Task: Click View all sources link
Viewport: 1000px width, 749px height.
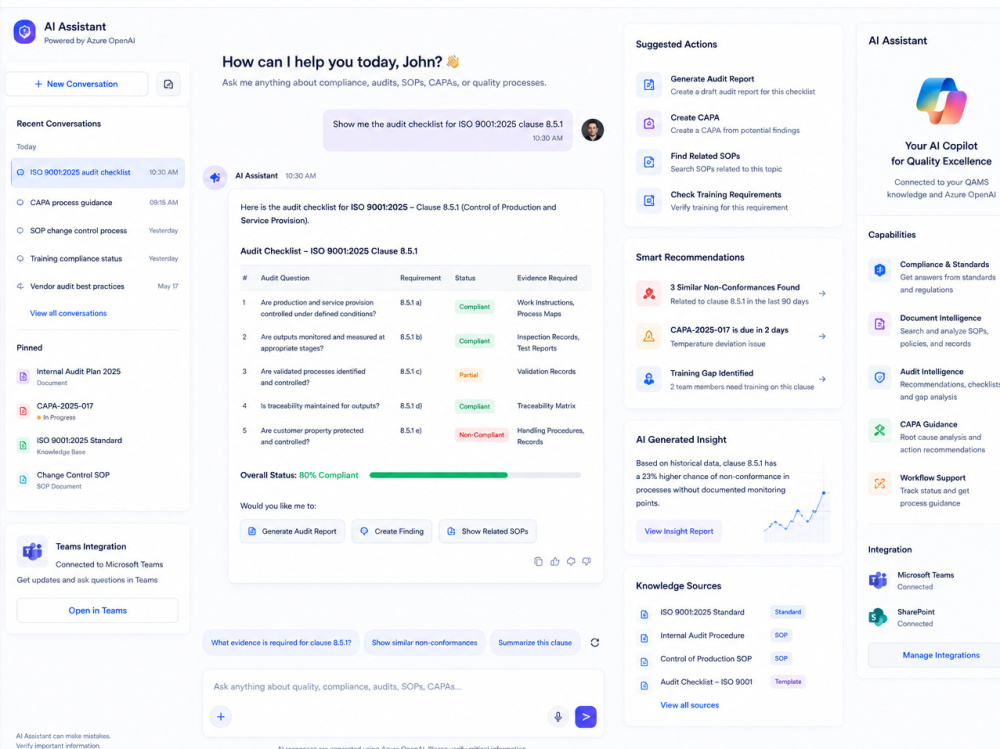Action: coord(689,706)
